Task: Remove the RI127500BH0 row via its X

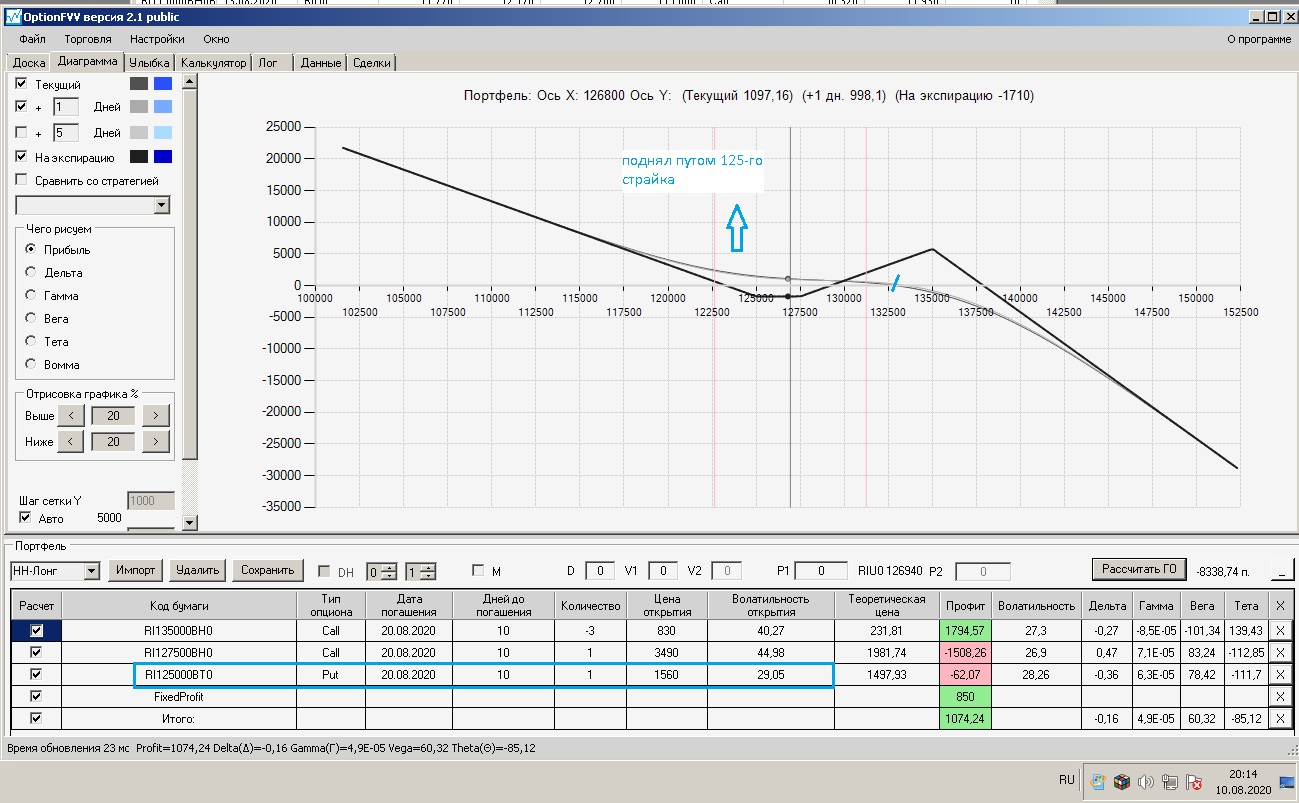Action: tap(1280, 653)
